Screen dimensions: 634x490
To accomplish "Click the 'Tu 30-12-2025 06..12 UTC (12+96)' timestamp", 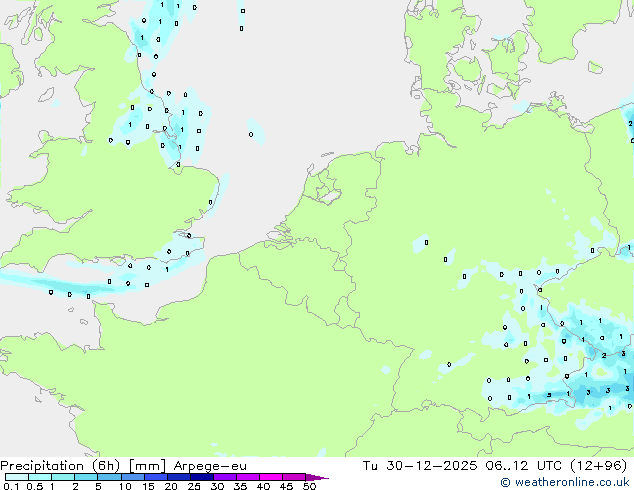I will click(495, 466).
